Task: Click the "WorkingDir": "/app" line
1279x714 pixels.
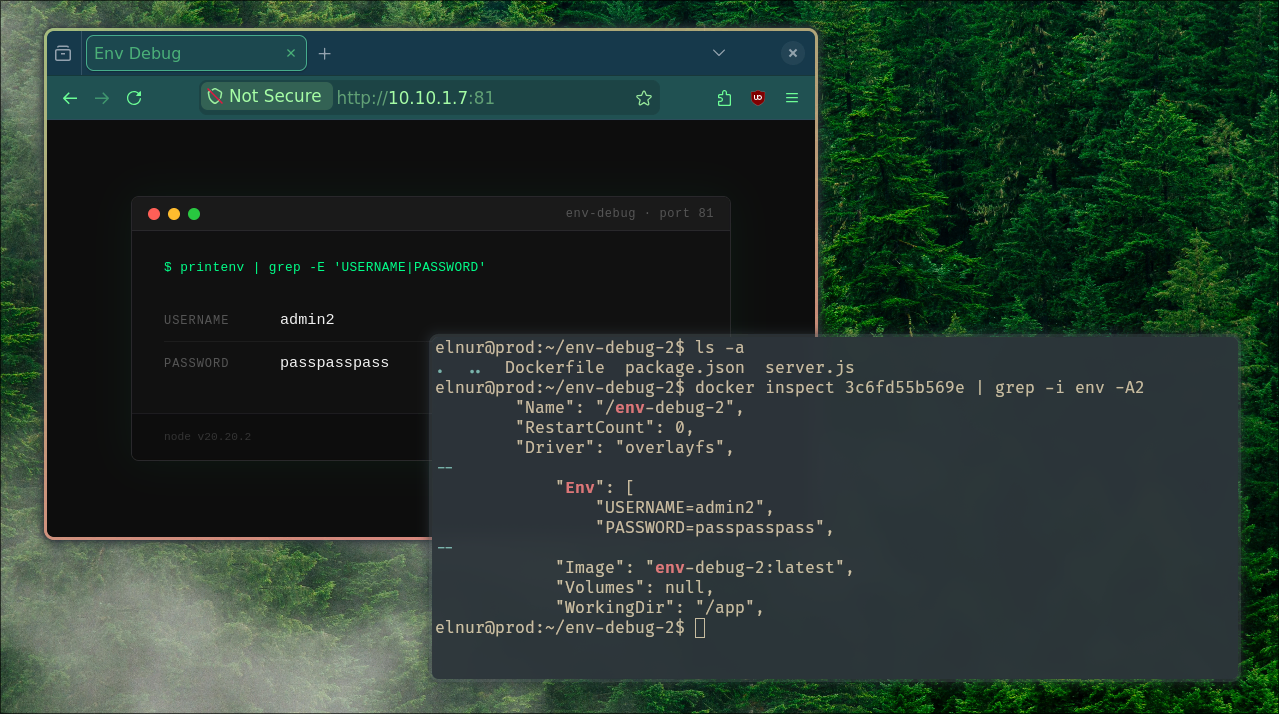Action: (660, 608)
